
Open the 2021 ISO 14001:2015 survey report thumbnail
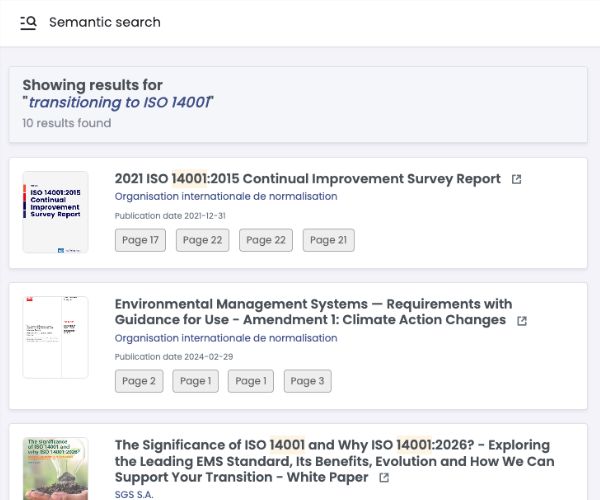click(x=55, y=212)
